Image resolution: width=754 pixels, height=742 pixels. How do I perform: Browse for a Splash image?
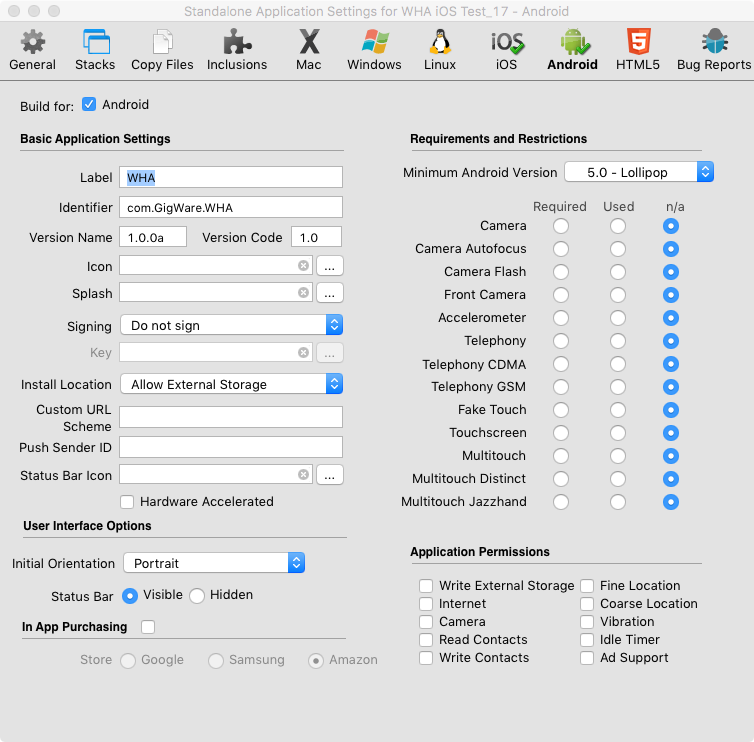(330, 293)
